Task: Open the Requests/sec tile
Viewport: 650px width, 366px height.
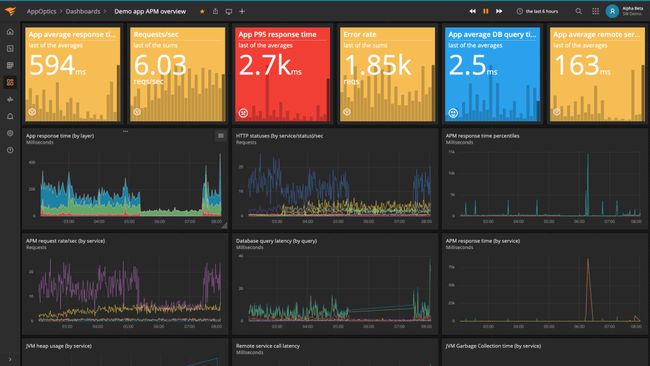Action: click(178, 74)
